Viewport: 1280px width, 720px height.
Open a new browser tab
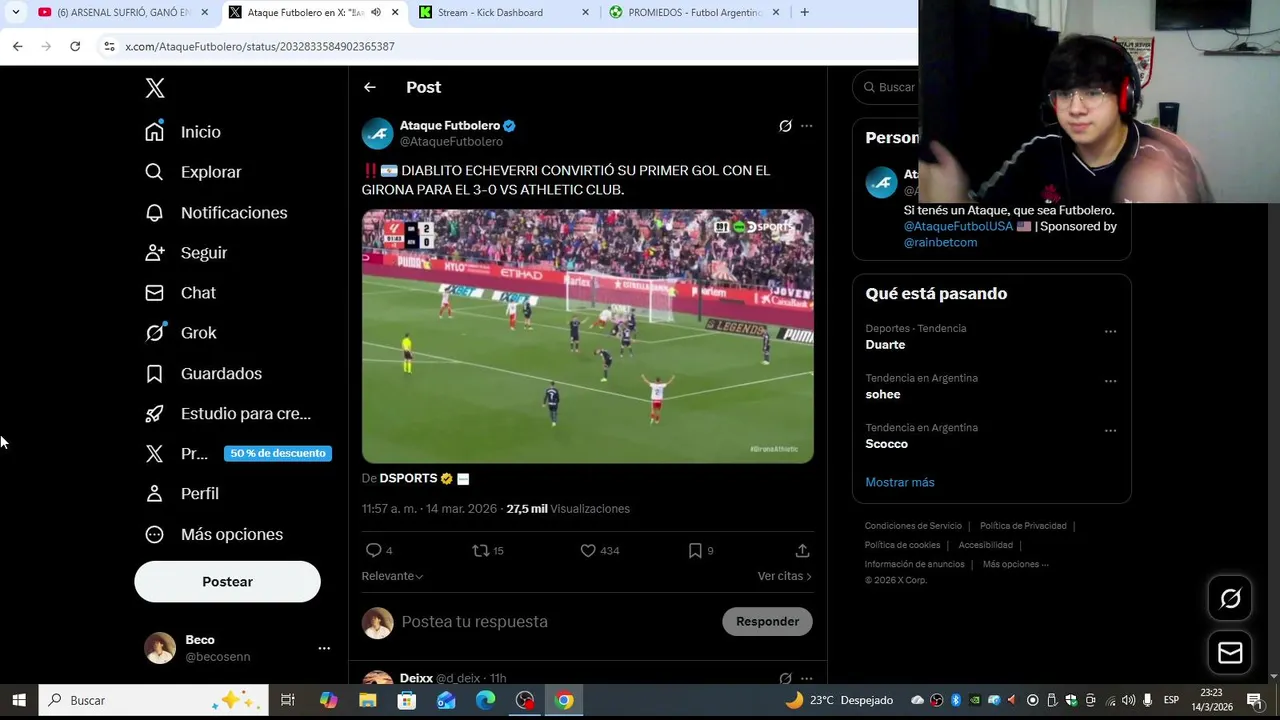point(804,12)
